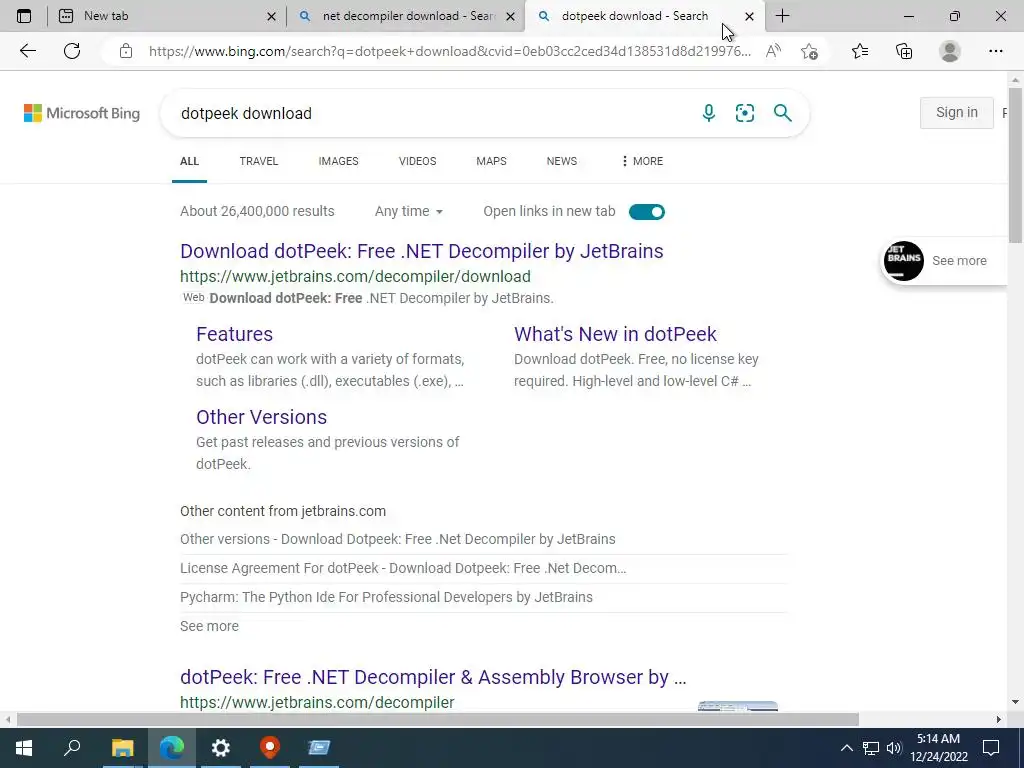Toggle Open links in new tab switch
Screen dimensions: 1024x768
pyautogui.click(x=647, y=212)
